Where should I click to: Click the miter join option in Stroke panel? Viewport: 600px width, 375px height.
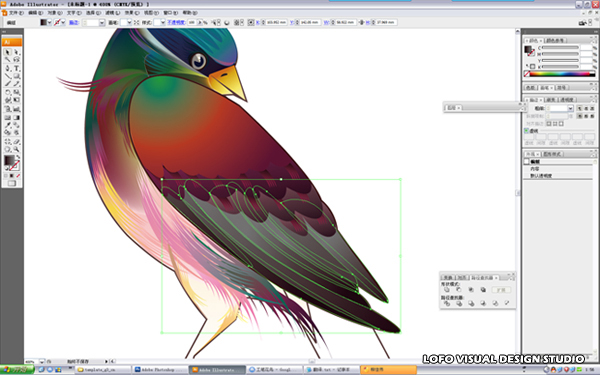click(580, 116)
